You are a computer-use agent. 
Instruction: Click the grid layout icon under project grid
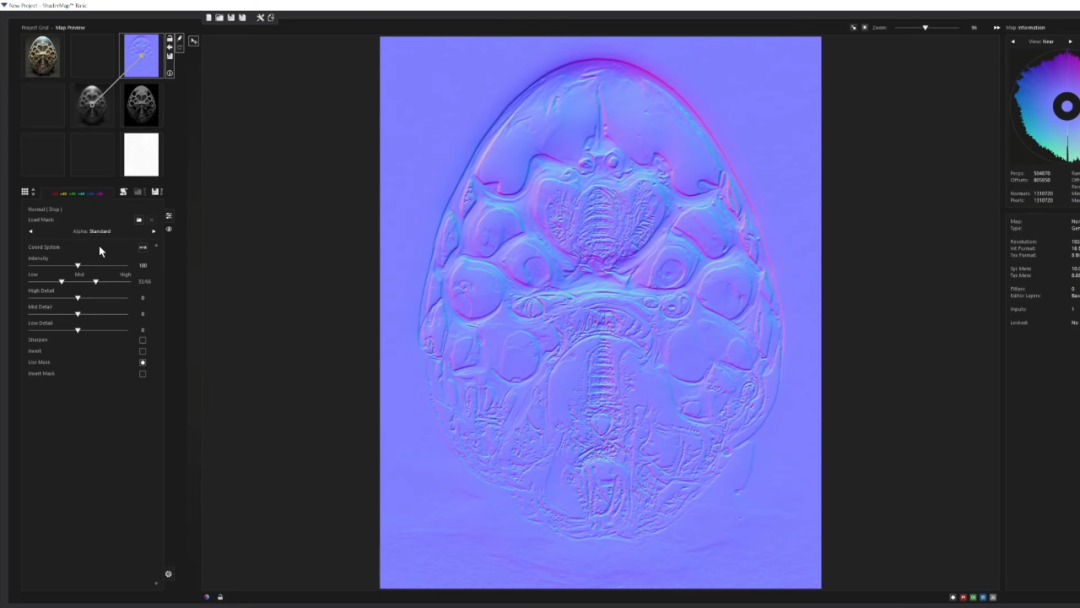click(25, 192)
